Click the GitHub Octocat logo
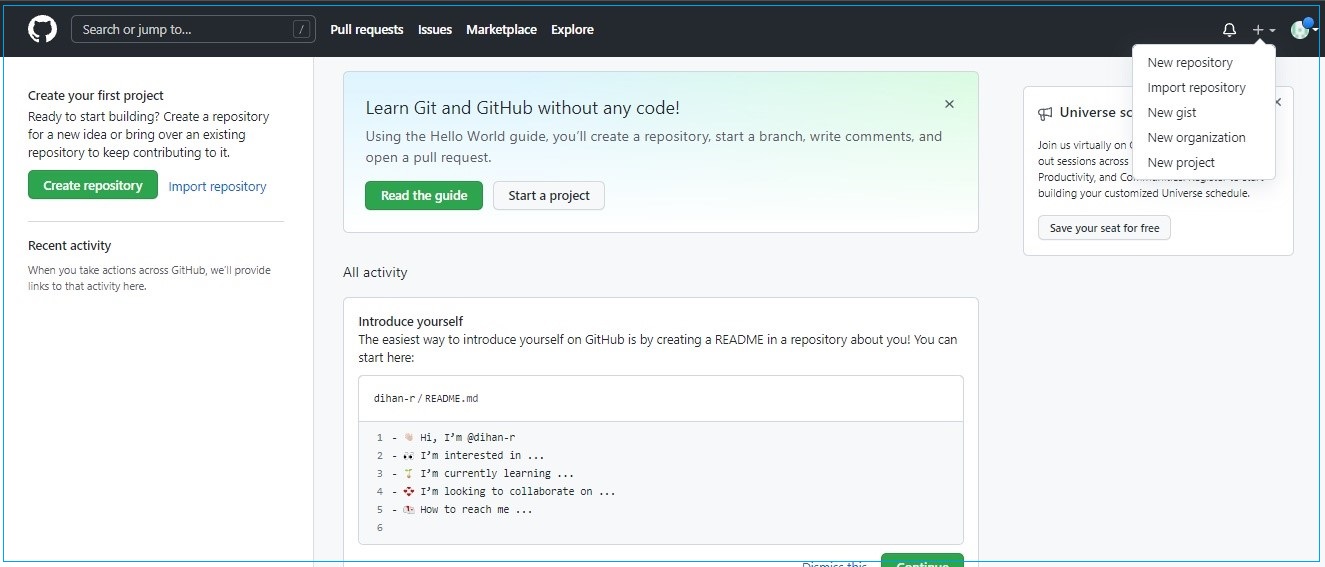 (x=43, y=29)
